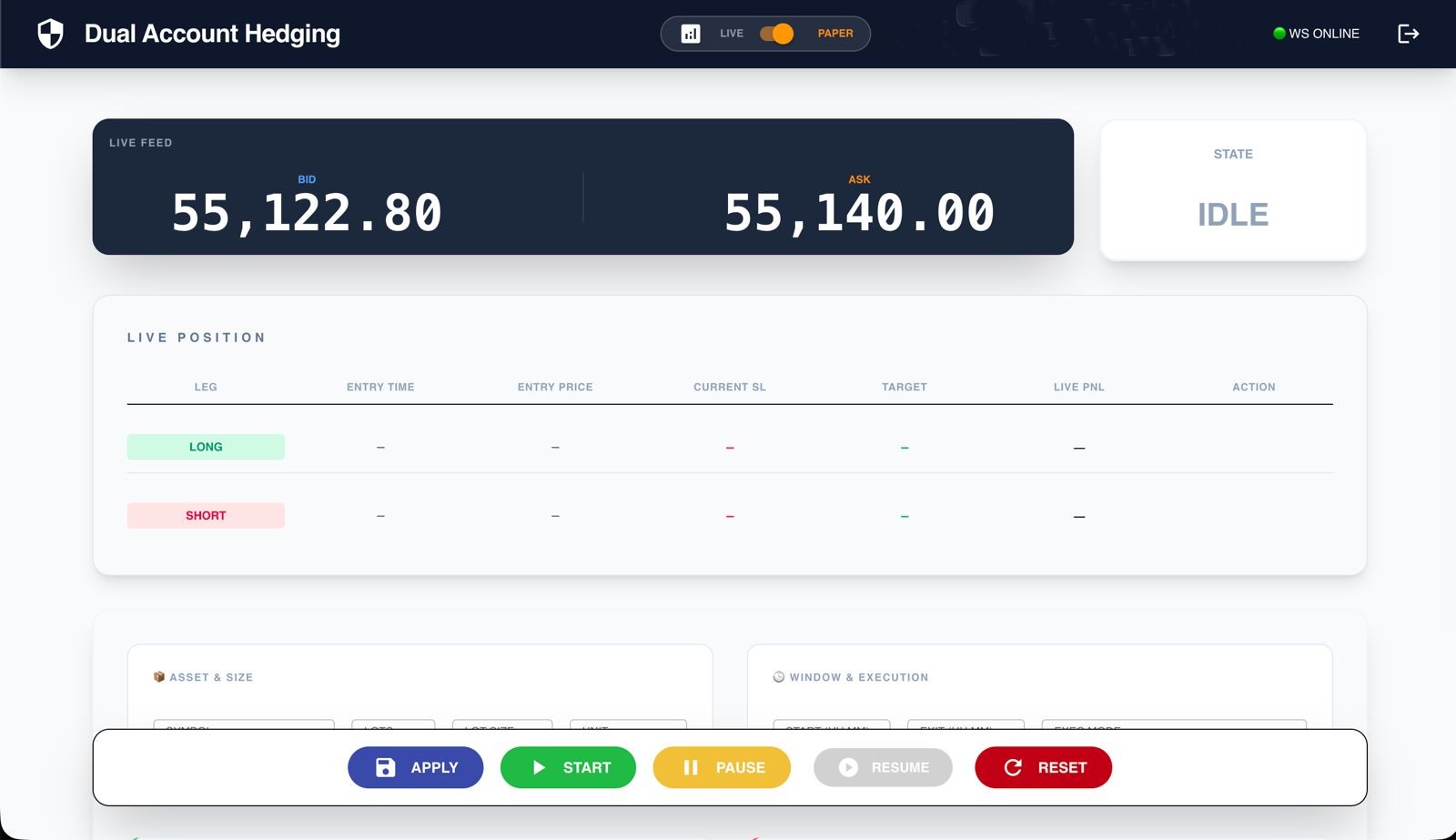
Task: Click the 'LIVE POSITION' heading
Action: click(197, 338)
